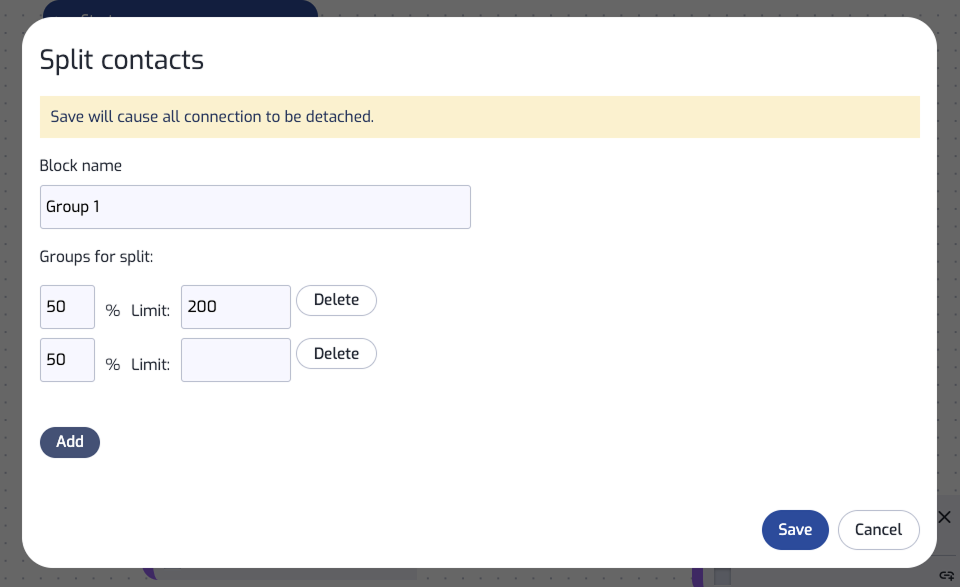Click the second row's Limit label
This screenshot has width=960, height=587.
point(151,364)
